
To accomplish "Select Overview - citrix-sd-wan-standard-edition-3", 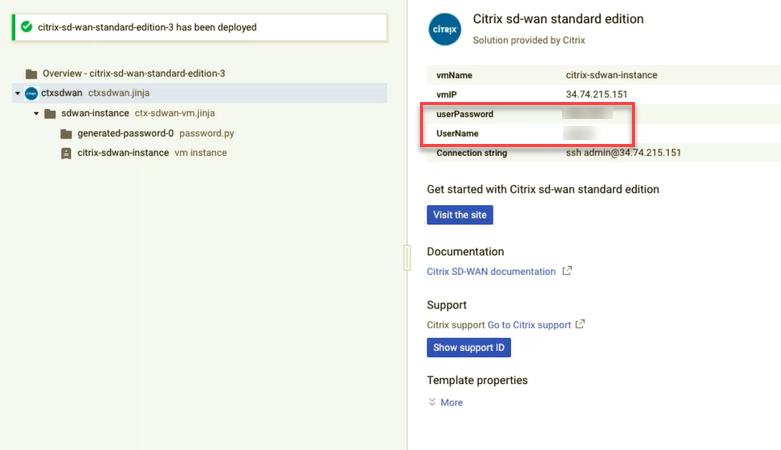I will (133, 73).
